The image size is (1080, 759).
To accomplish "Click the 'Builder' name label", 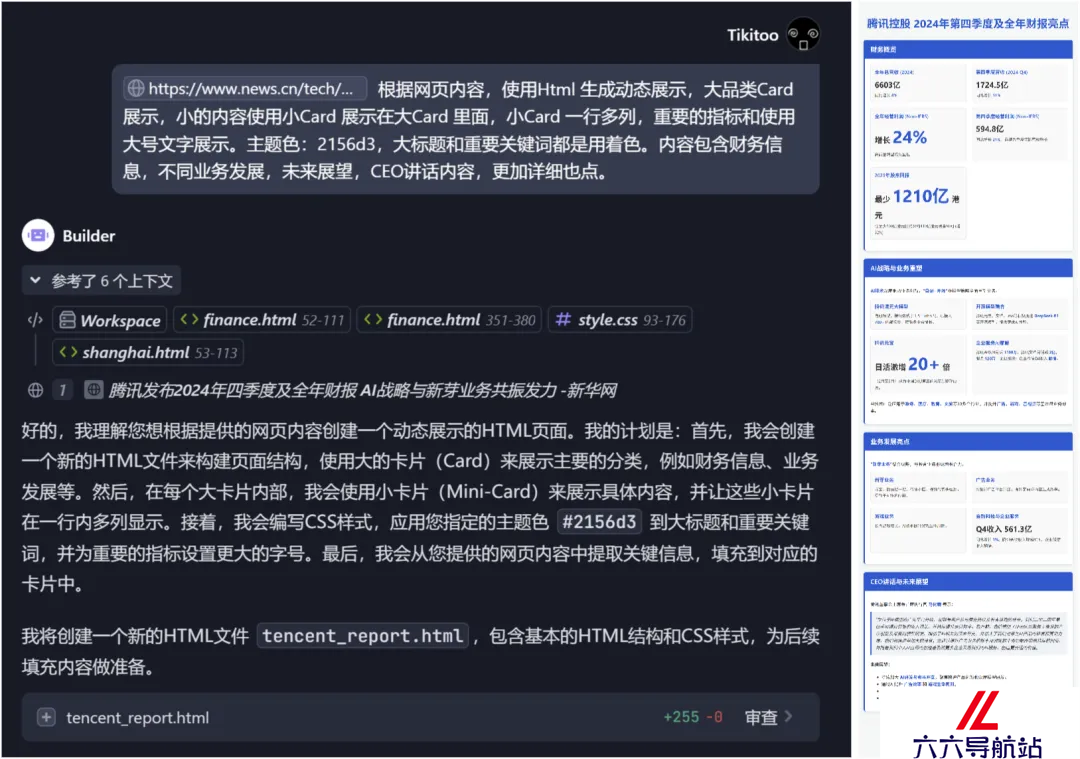I will click(x=89, y=236).
